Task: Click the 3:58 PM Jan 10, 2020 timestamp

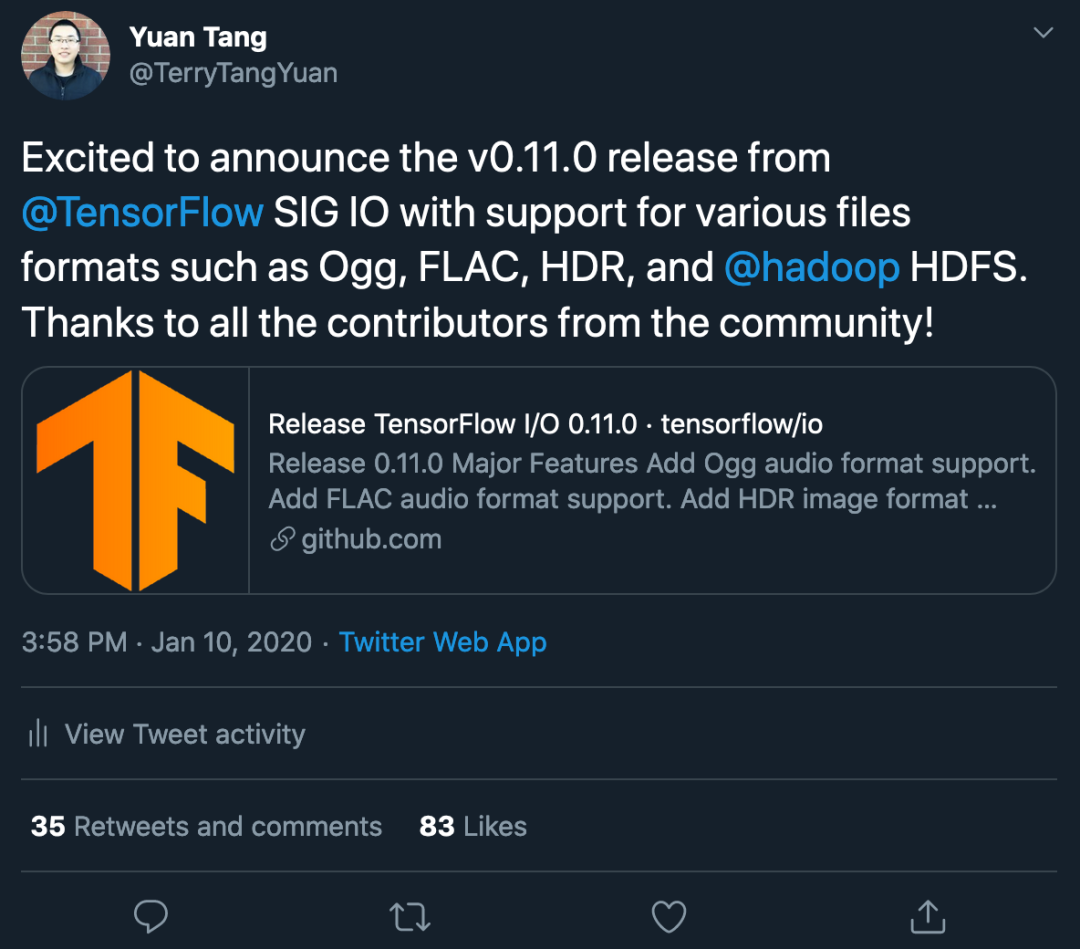Action: click(167, 642)
